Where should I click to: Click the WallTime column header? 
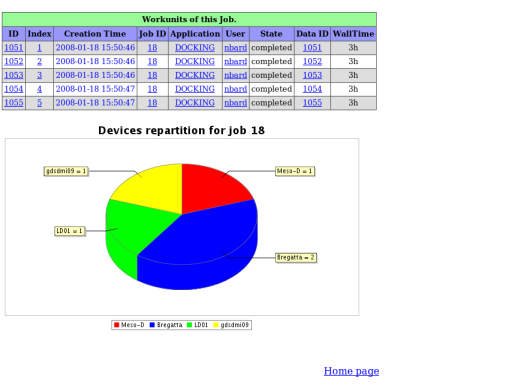click(x=353, y=34)
